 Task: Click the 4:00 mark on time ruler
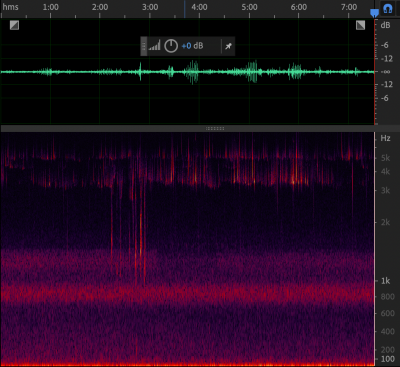(x=199, y=7)
